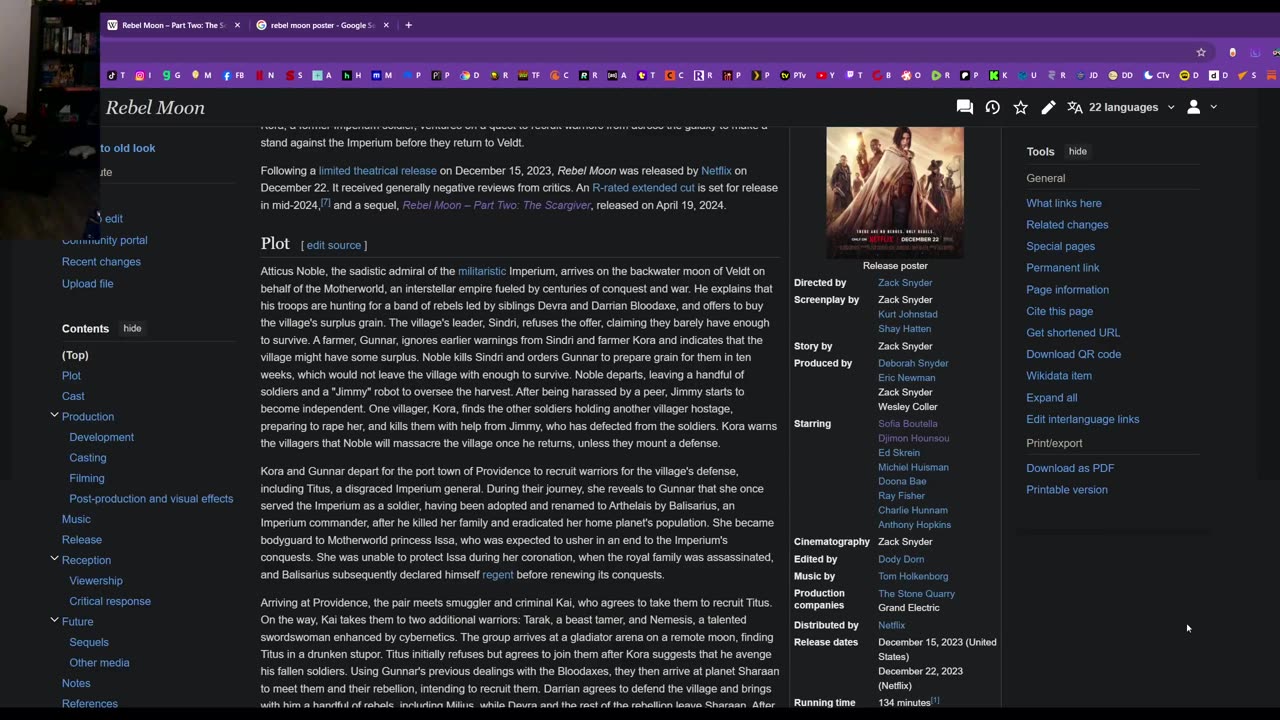The height and width of the screenshot is (720, 1280).
Task: Open the DD bookmark
Action: coord(1120,75)
